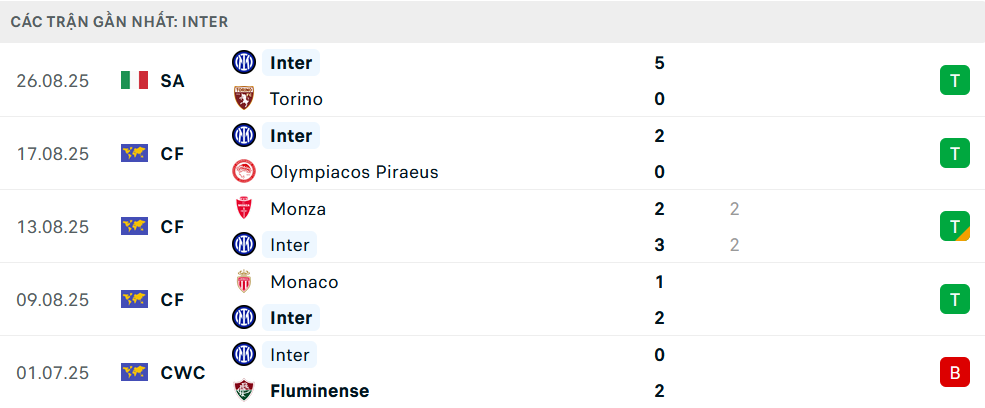Open the Torino team name link
Image resolution: width=985 pixels, height=408 pixels.
[296, 99]
